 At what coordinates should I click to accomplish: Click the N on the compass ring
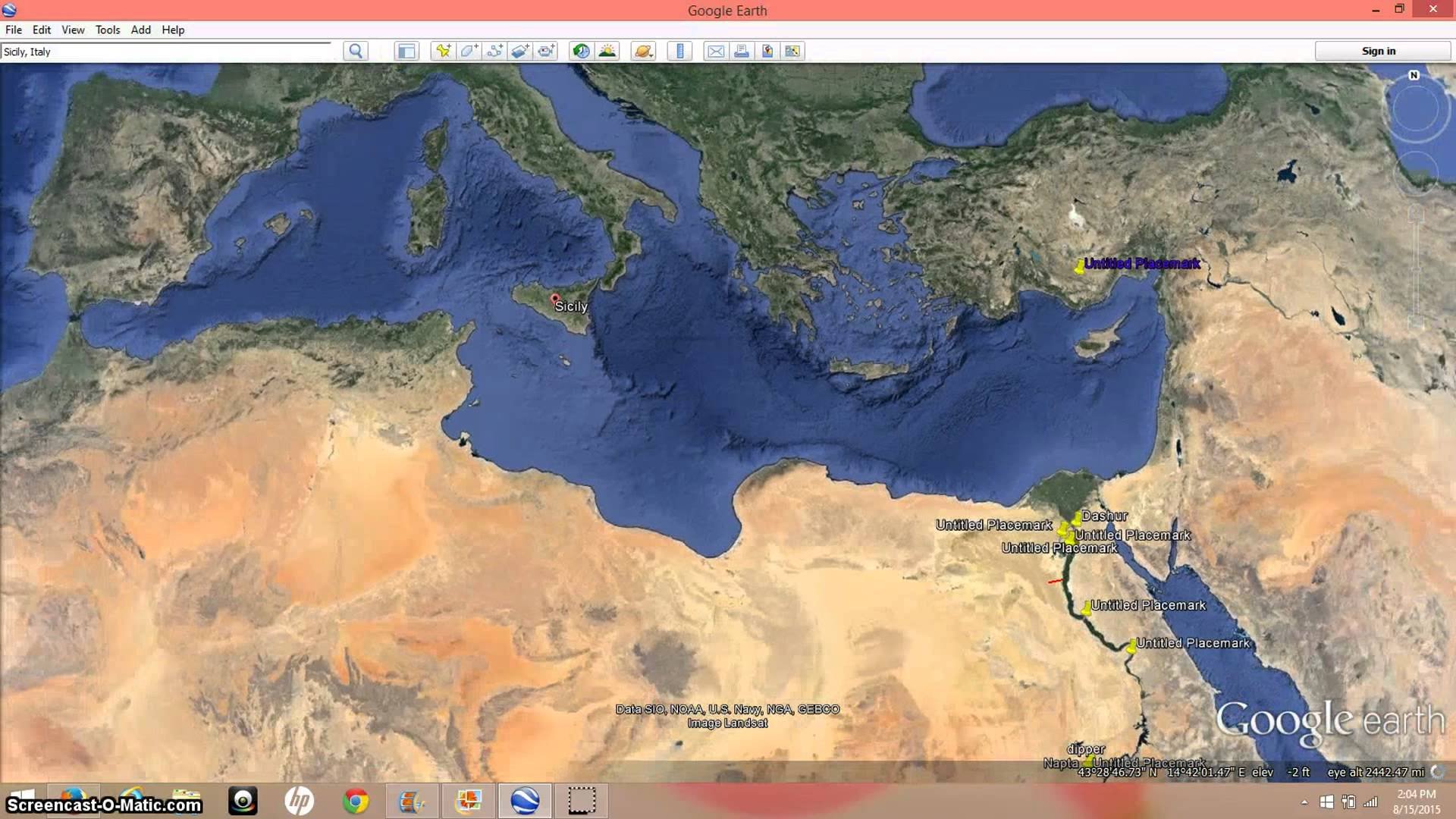(1414, 75)
